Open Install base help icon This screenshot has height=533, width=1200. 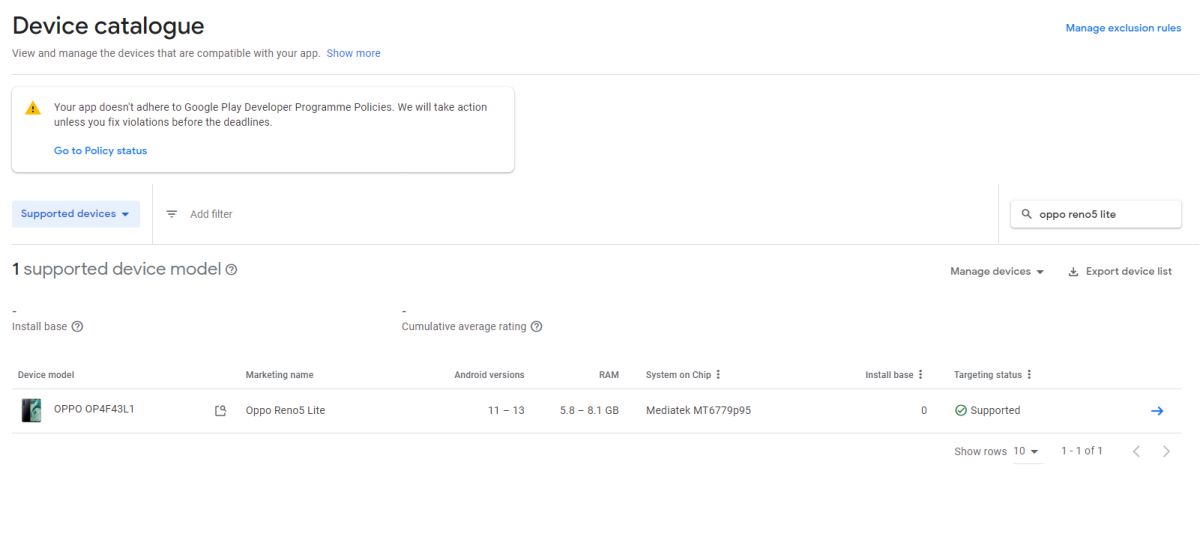tap(77, 327)
